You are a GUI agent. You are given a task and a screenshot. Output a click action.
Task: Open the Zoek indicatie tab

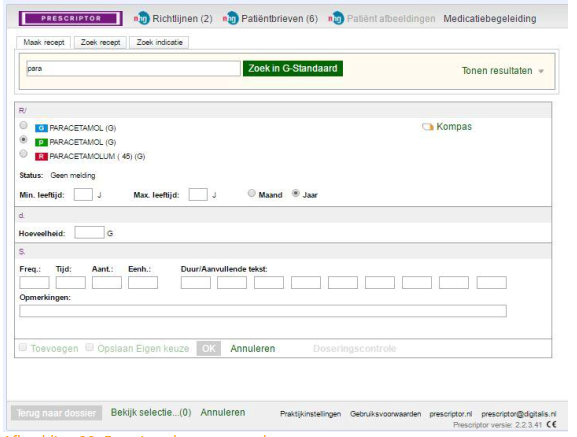pos(159,42)
